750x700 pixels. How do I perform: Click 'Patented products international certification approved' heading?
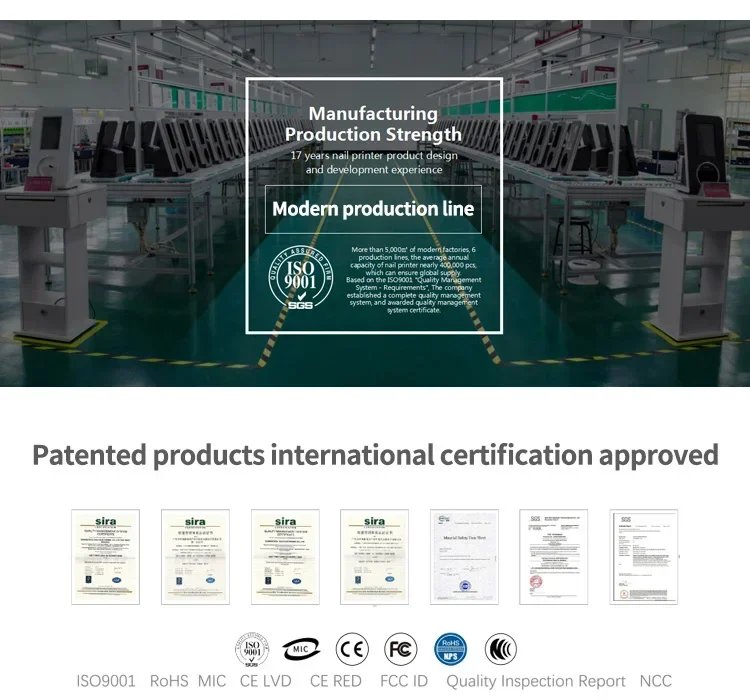[x=375, y=455]
